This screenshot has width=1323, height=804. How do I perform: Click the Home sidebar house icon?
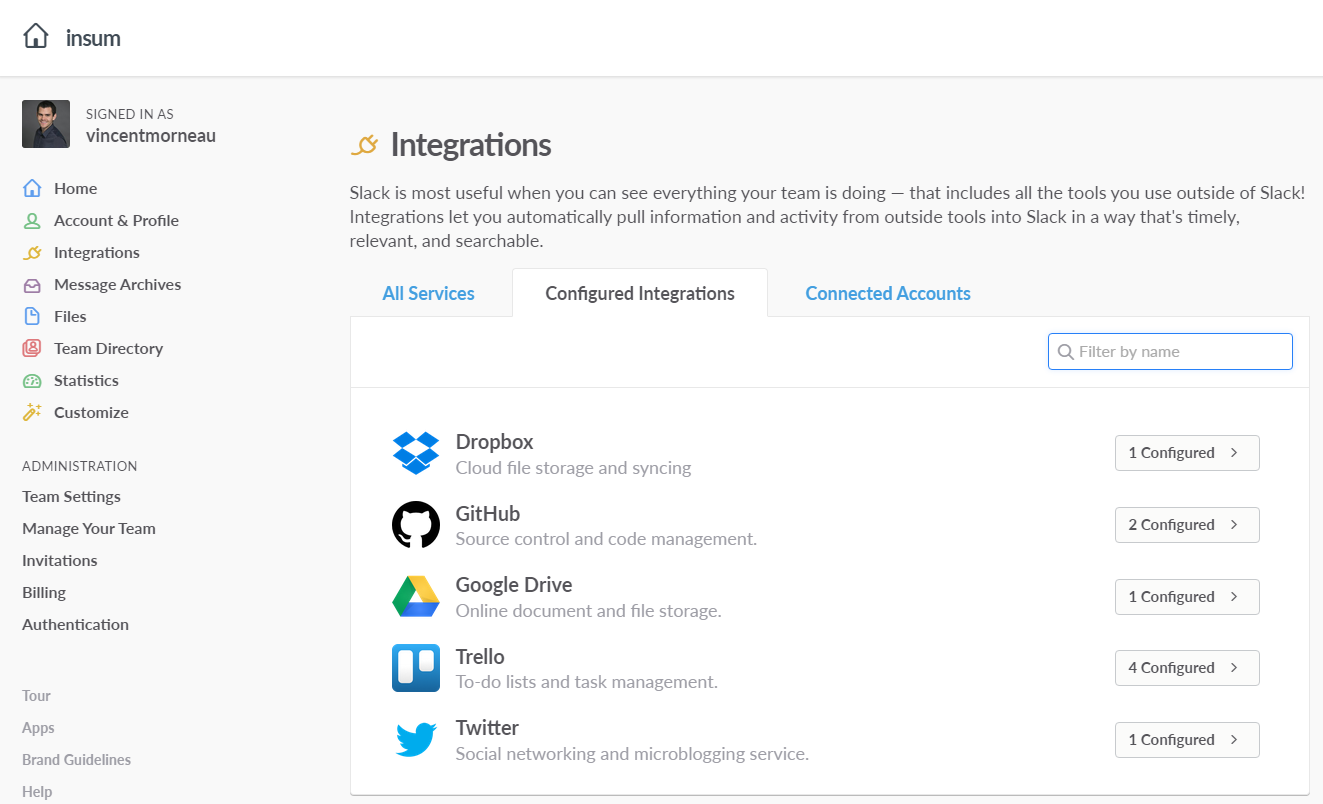tap(33, 188)
